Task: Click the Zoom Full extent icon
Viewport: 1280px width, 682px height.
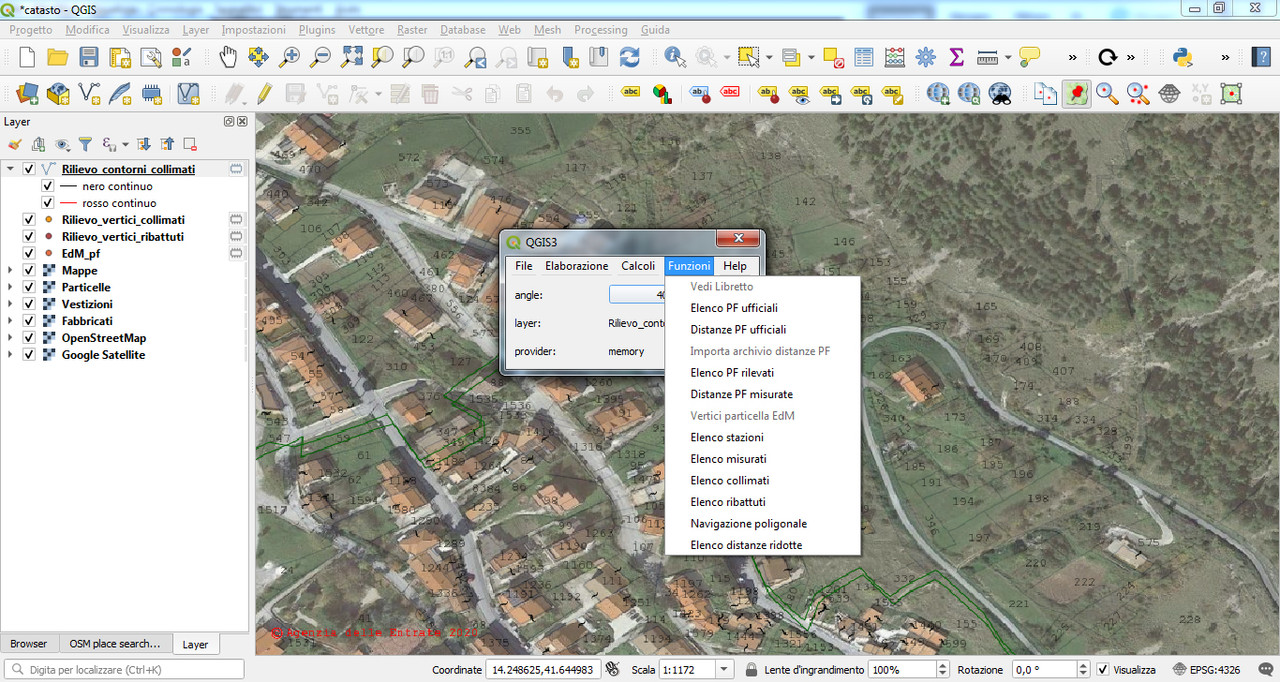Action: tap(351, 57)
